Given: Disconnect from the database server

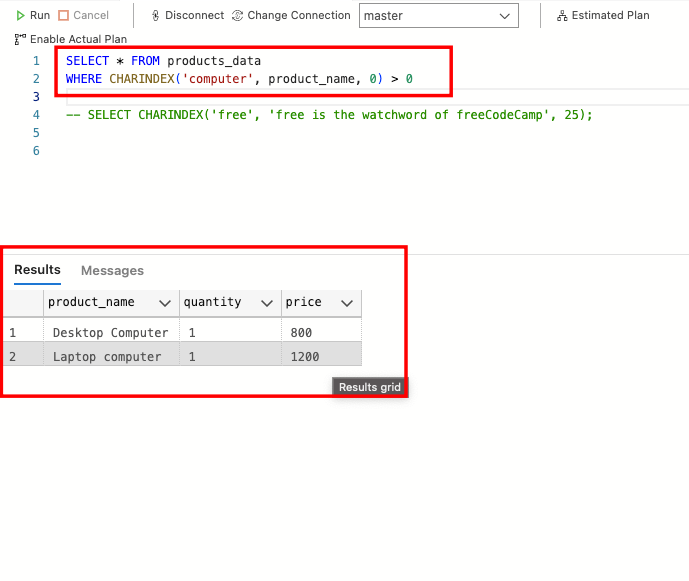Looking at the screenshot, I should click(187, 15).
